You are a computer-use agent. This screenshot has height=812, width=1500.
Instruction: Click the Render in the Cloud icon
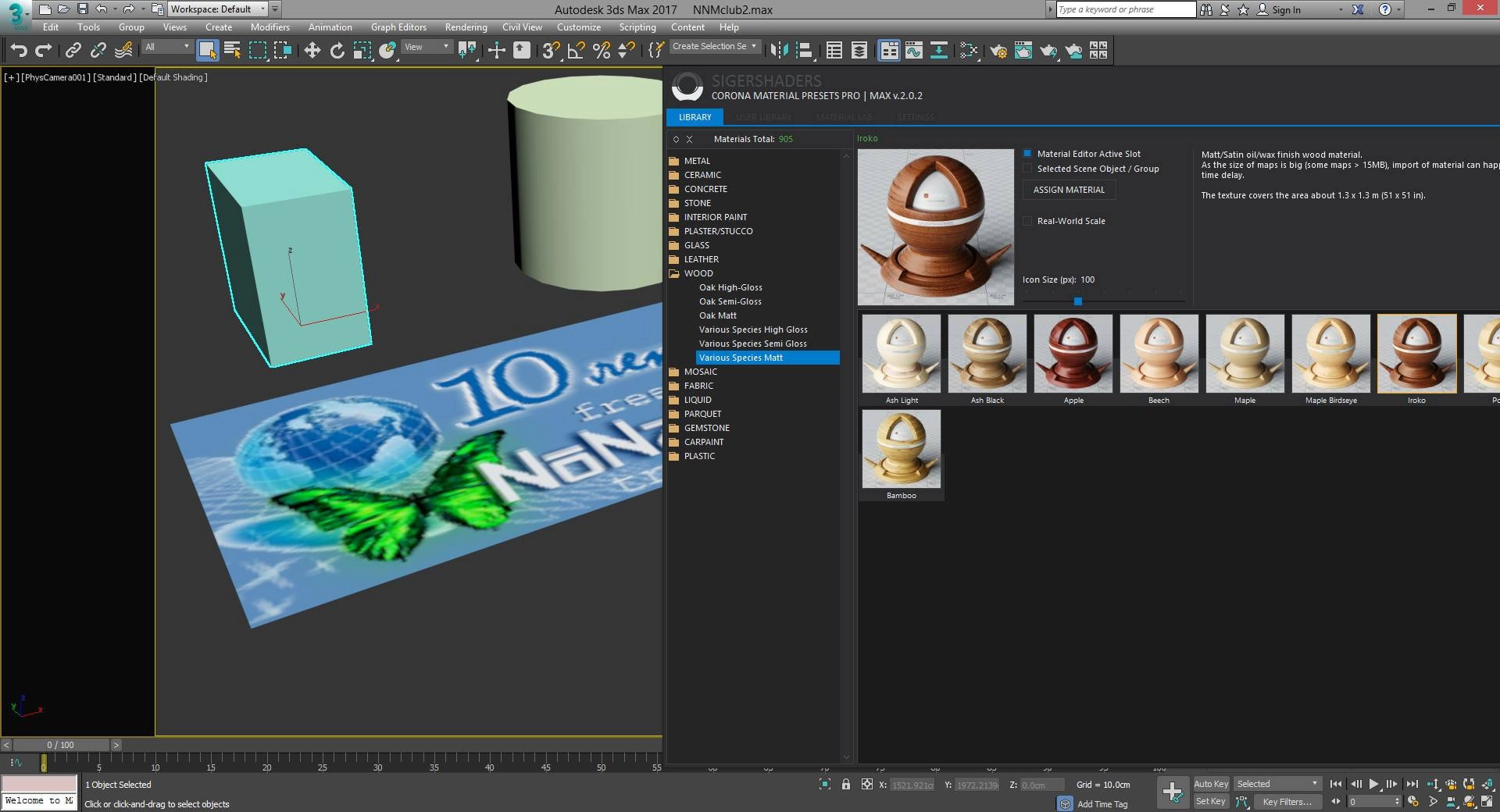[x=1074, y=51]
